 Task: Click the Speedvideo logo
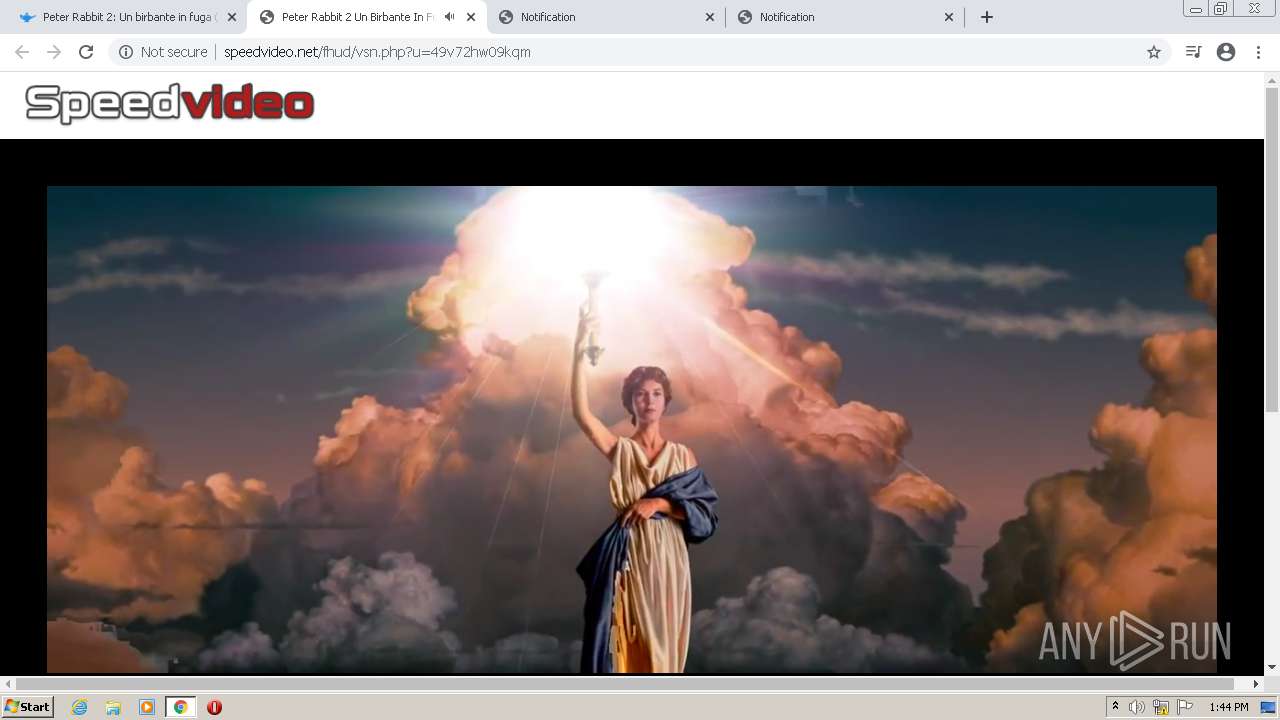pyautogui.click(x=170, y=104)
